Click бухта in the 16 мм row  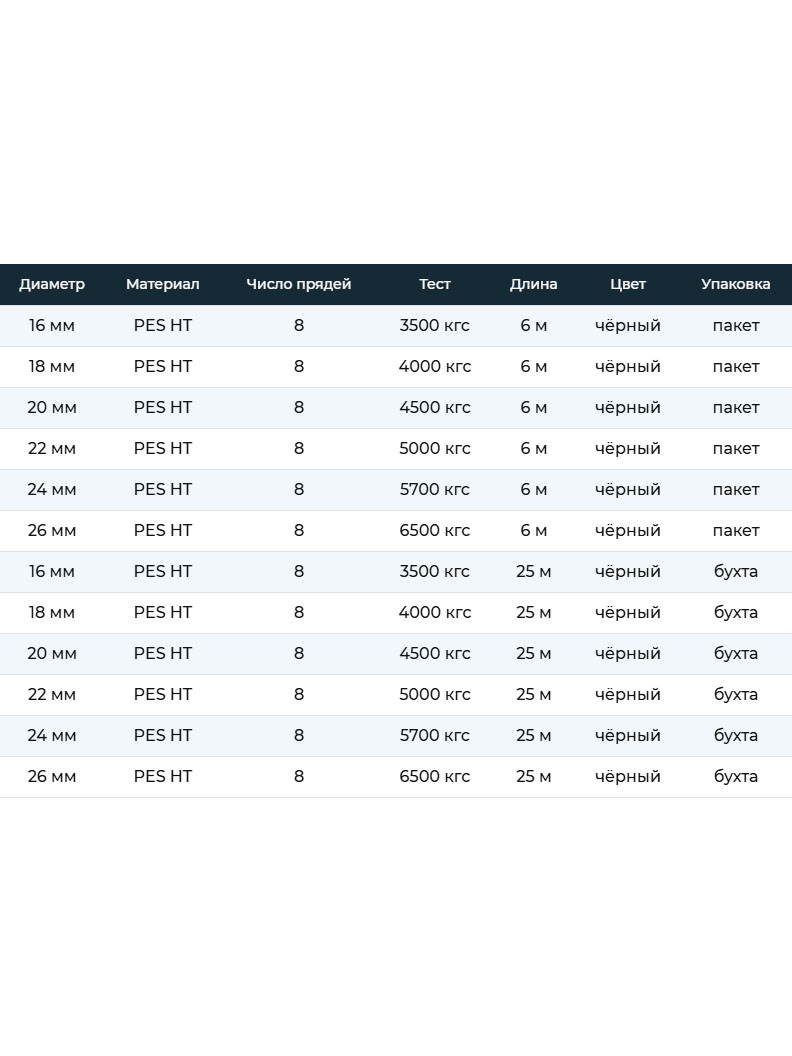(735, 572)
